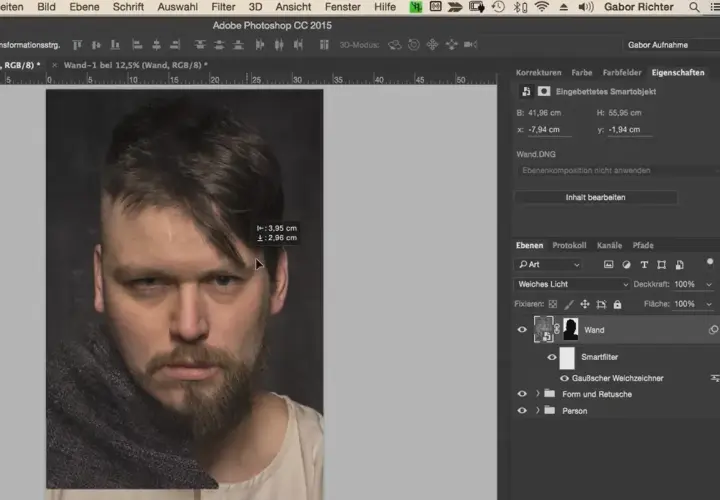Click the distribute horizontal centers icon
Image resolution: width=720 pixels, height=500 pixels.
pyautogui.click(x=279, y=45)
